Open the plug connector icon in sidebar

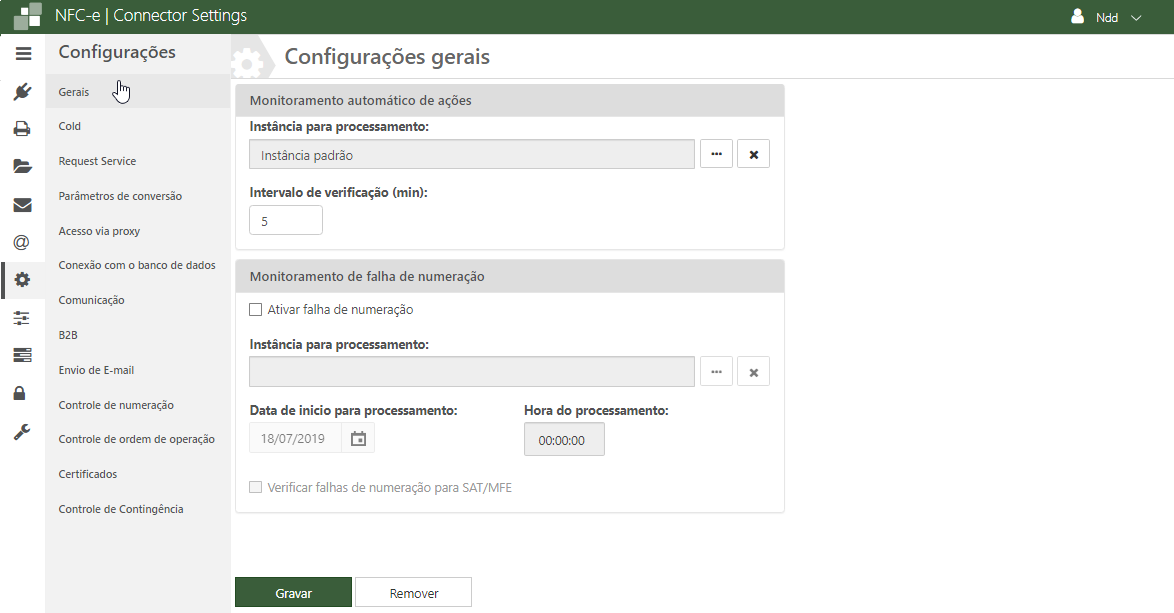(22, 92)
